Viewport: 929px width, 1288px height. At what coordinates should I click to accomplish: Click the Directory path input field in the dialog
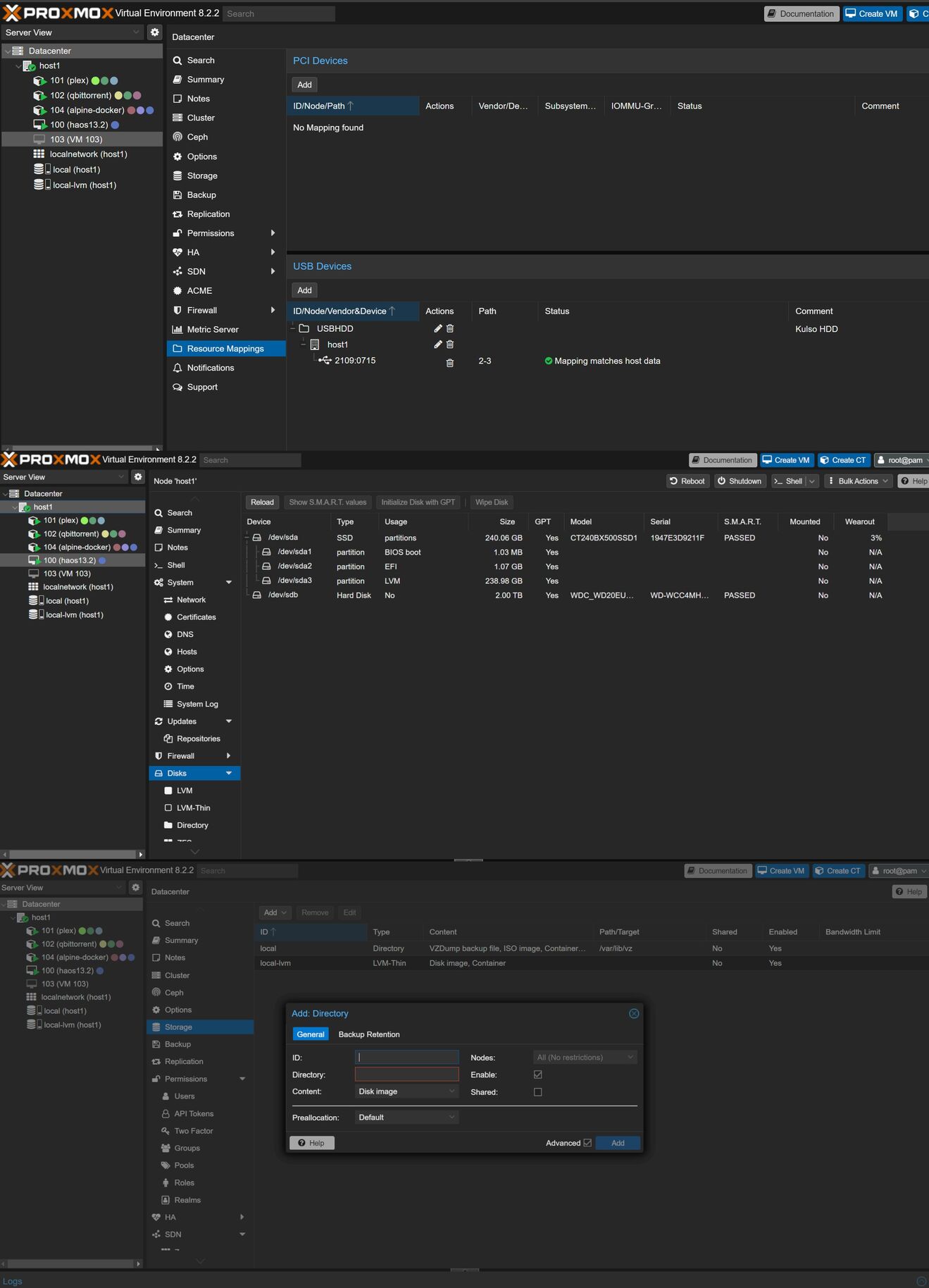[x=407, y=1075]
